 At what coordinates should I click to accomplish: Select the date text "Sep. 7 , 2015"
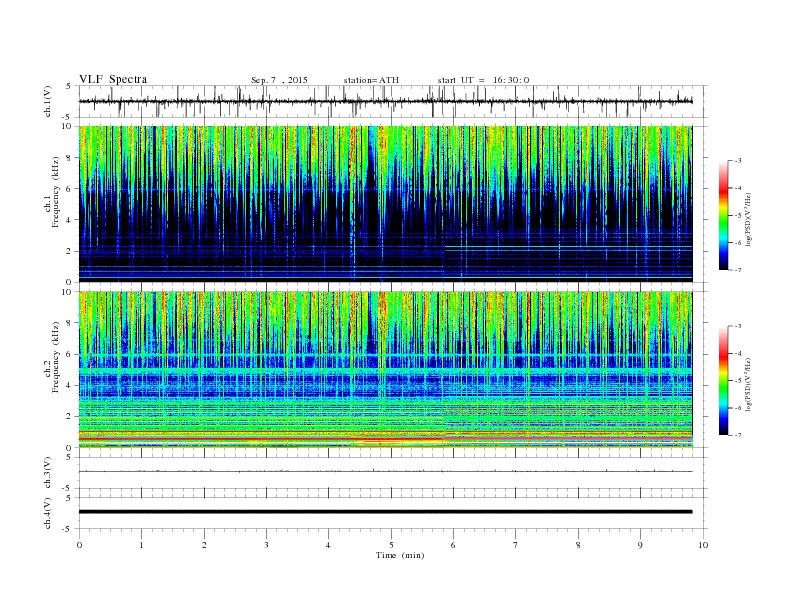279,80
